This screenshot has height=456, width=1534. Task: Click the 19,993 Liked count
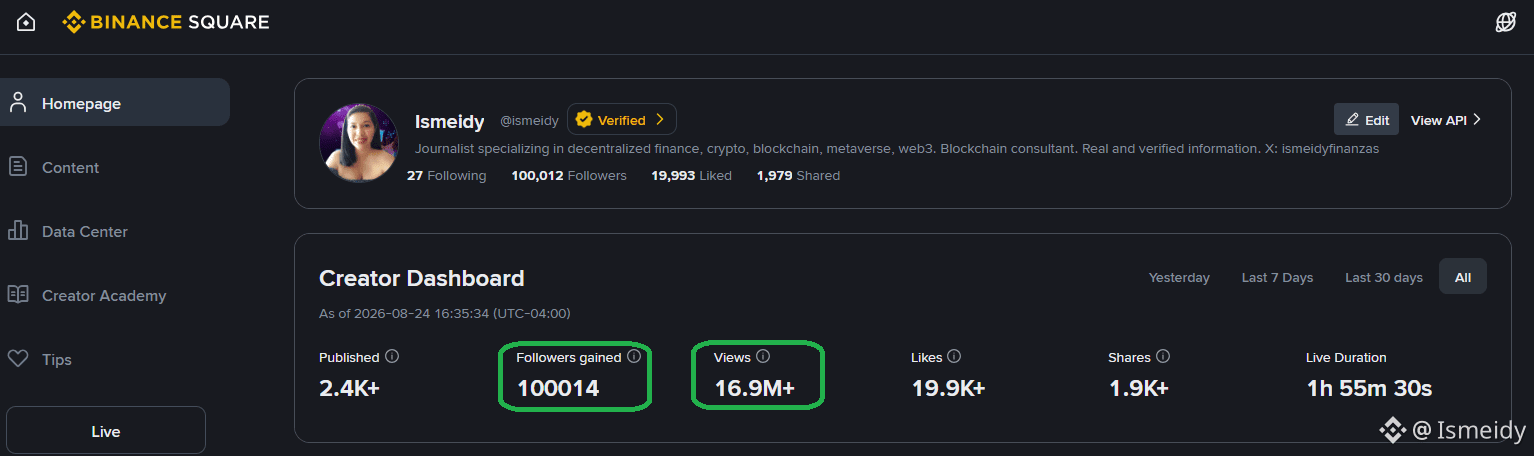tap(691, 175)
